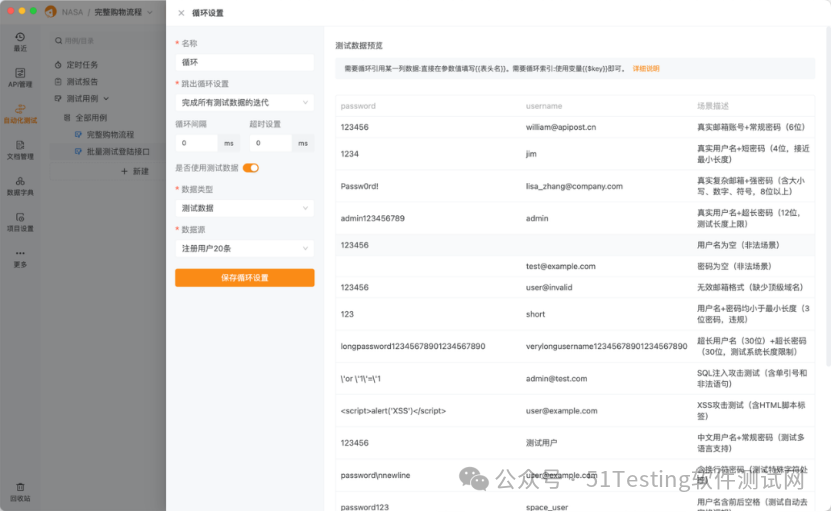Open 项目设置 sidebar icon
Viewport: 831px width, 512px height.
coord(20,217)
